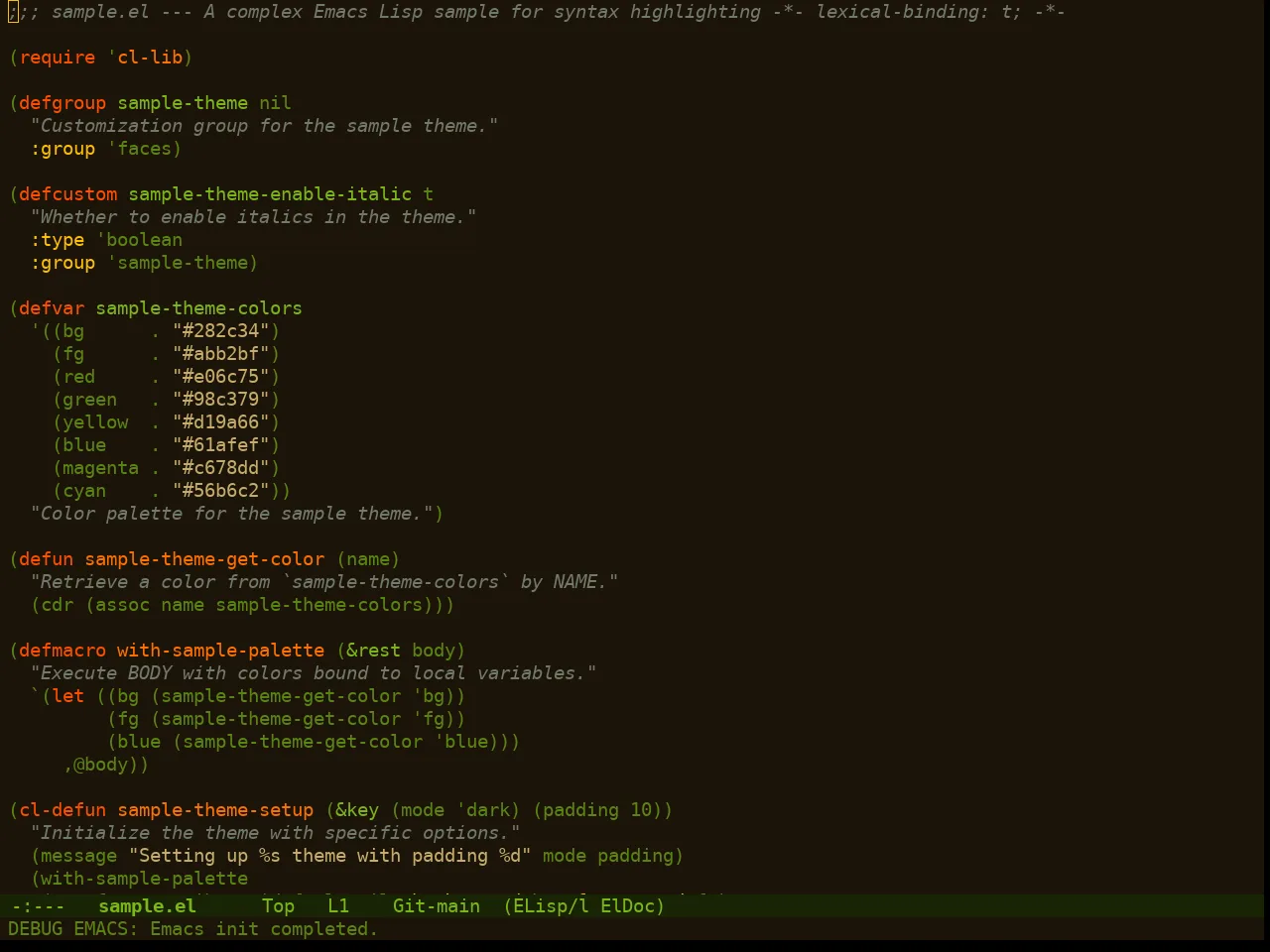Click the assoc call
The image size is (1270, 952).
[x=123, y=605]
